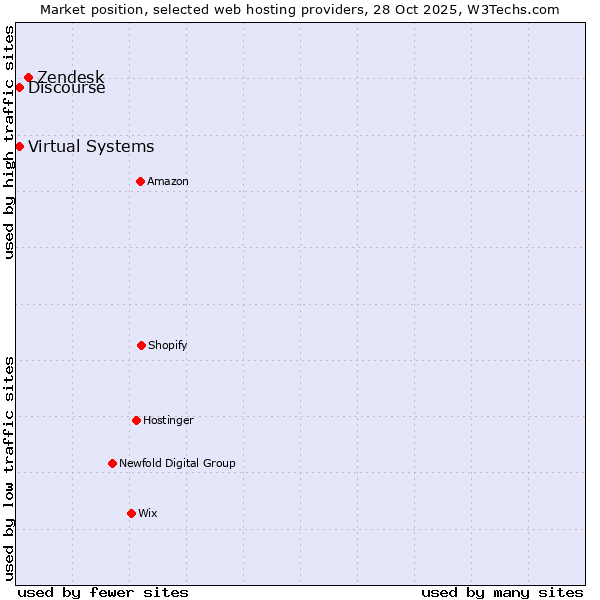This screenshot has width=600, height=600.
Task: Click the red Discourse data point marker
Action: [19, 87]
